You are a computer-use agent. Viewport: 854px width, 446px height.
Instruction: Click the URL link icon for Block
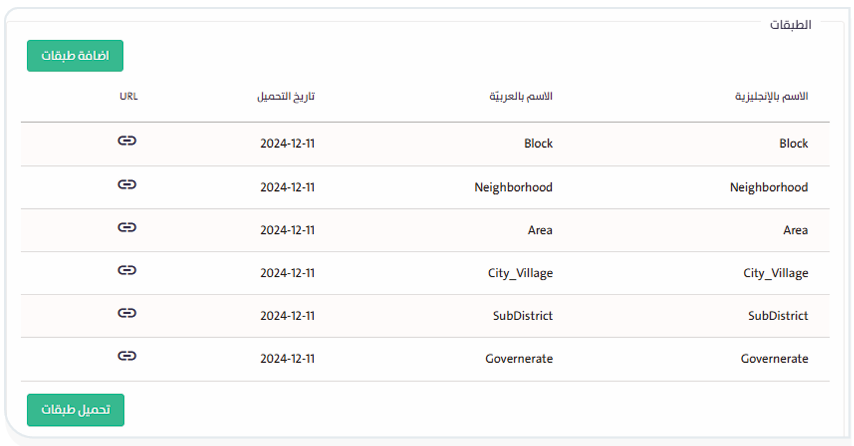tap(127, 141)
